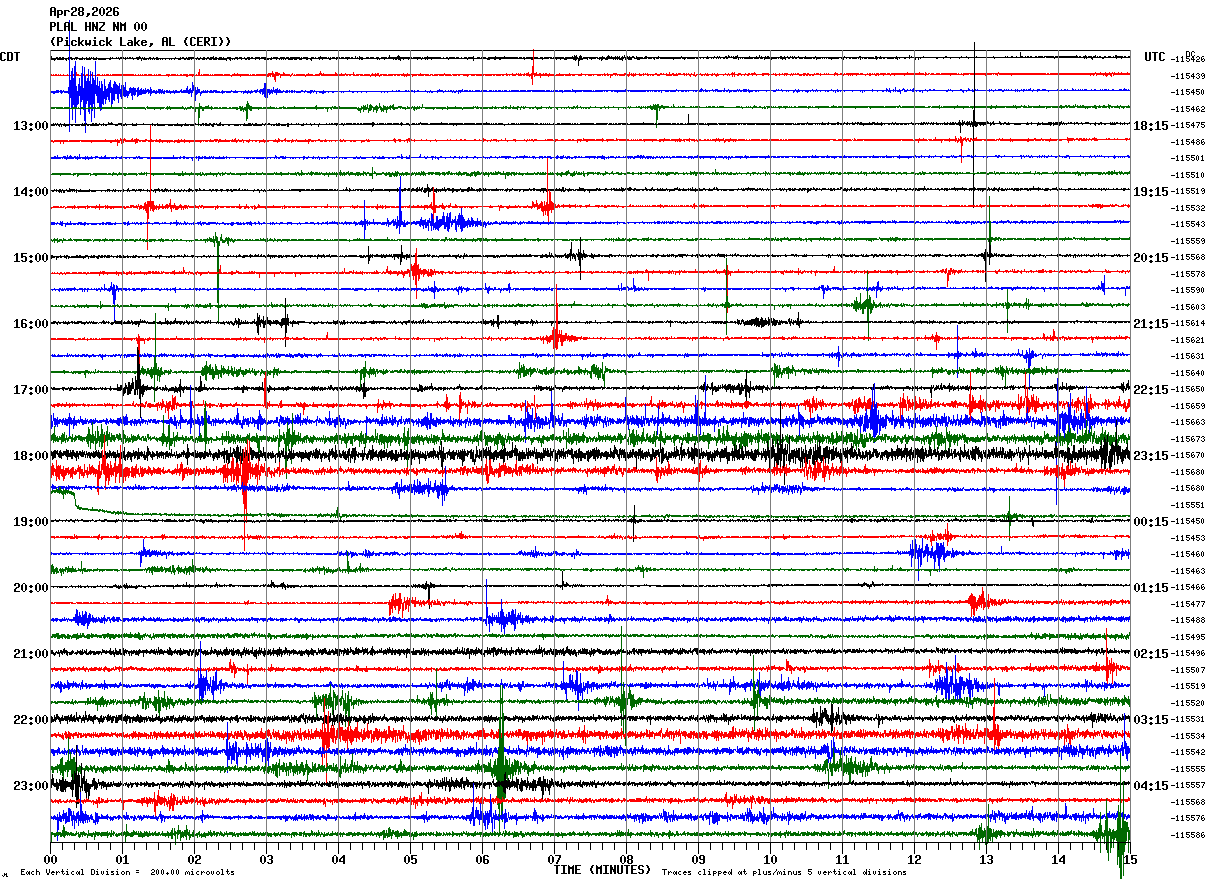Select DC offset value -115586
The image size is (1210, 886).
[x=1188, y=835]
